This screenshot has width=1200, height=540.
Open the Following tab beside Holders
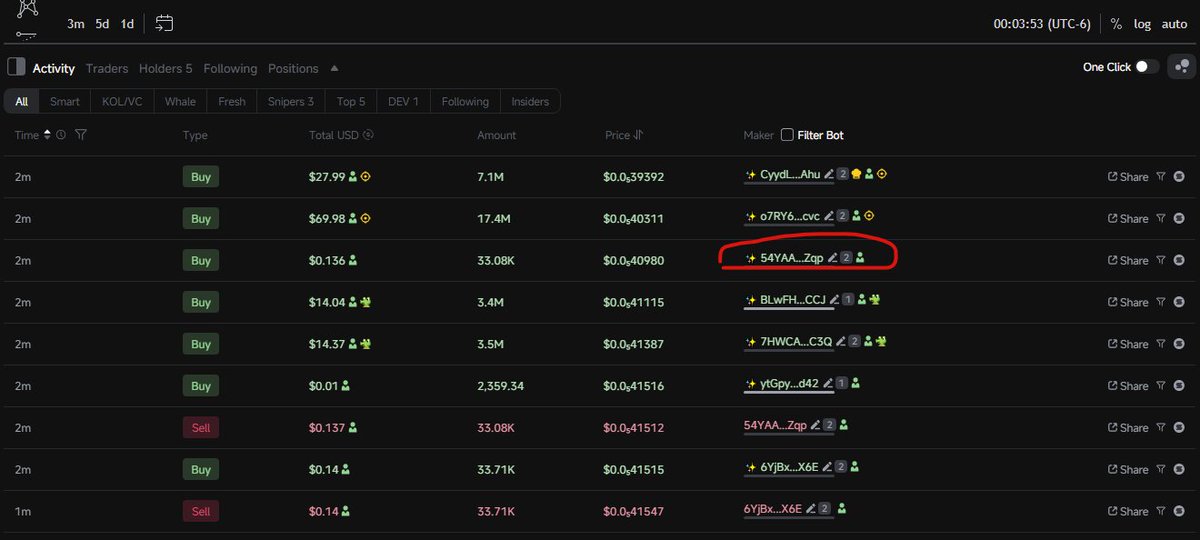[230, 68]
